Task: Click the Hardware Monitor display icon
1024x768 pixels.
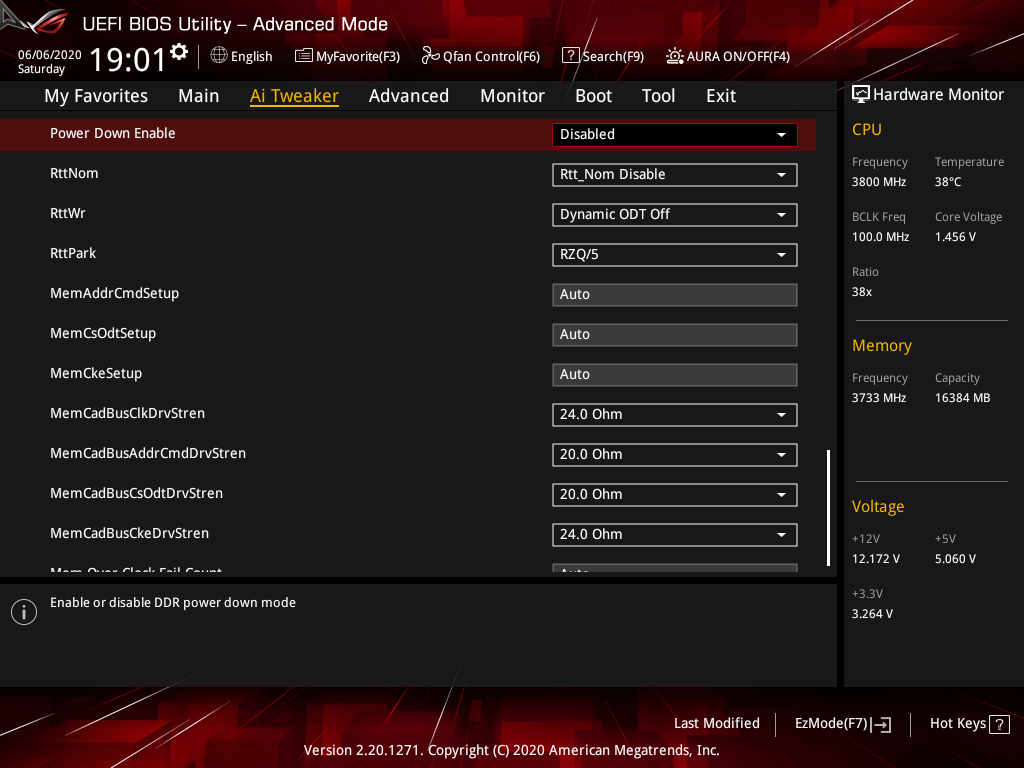Action: 861,95
